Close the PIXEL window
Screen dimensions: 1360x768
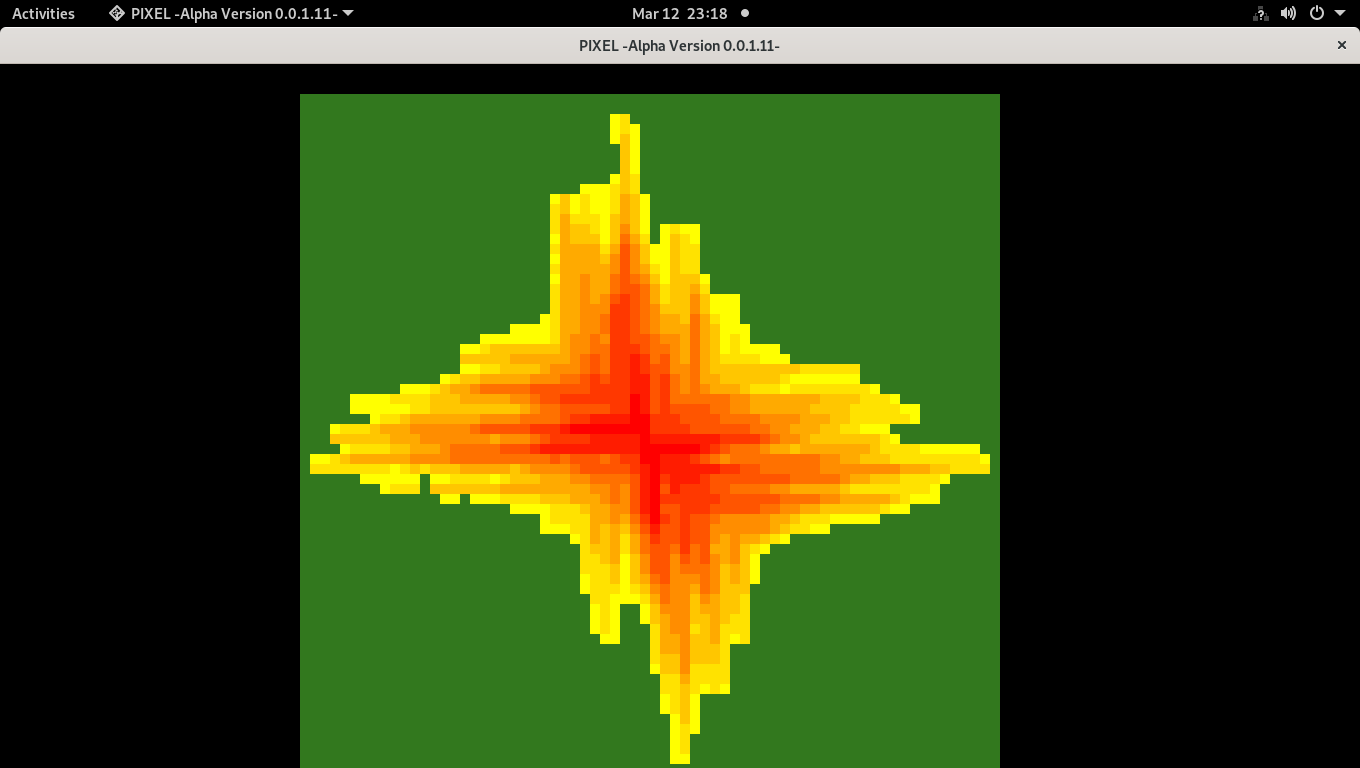point(1342,45)
